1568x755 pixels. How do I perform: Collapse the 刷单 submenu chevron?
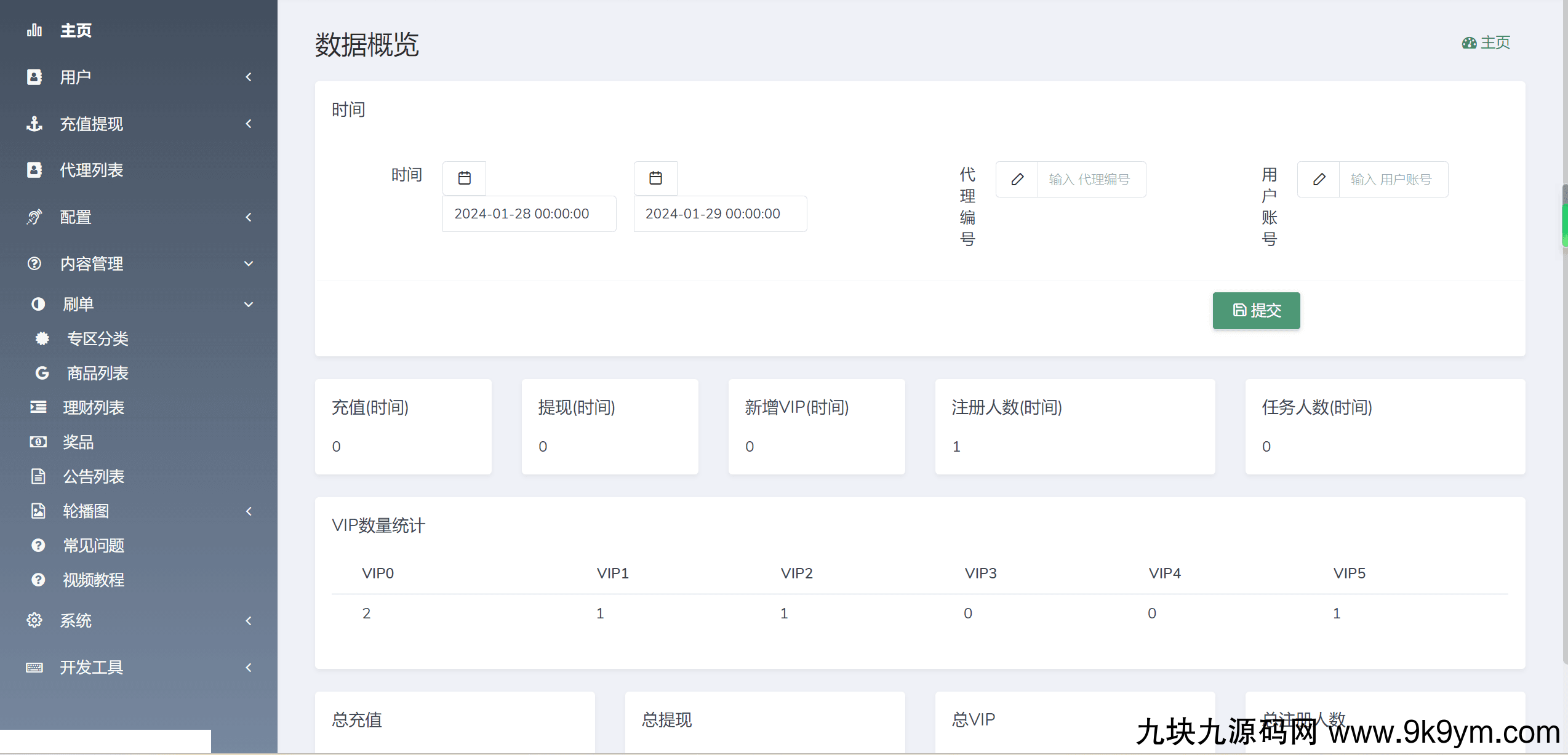click(249, 304)
